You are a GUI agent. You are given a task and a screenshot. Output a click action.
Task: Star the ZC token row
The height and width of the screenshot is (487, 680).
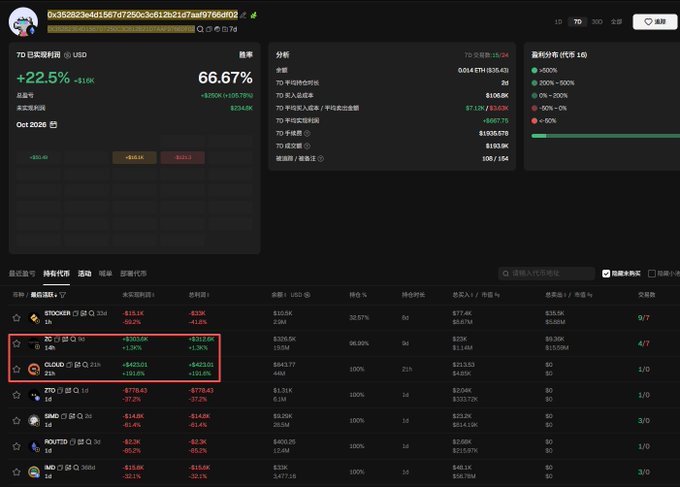(x=16, y=343)
